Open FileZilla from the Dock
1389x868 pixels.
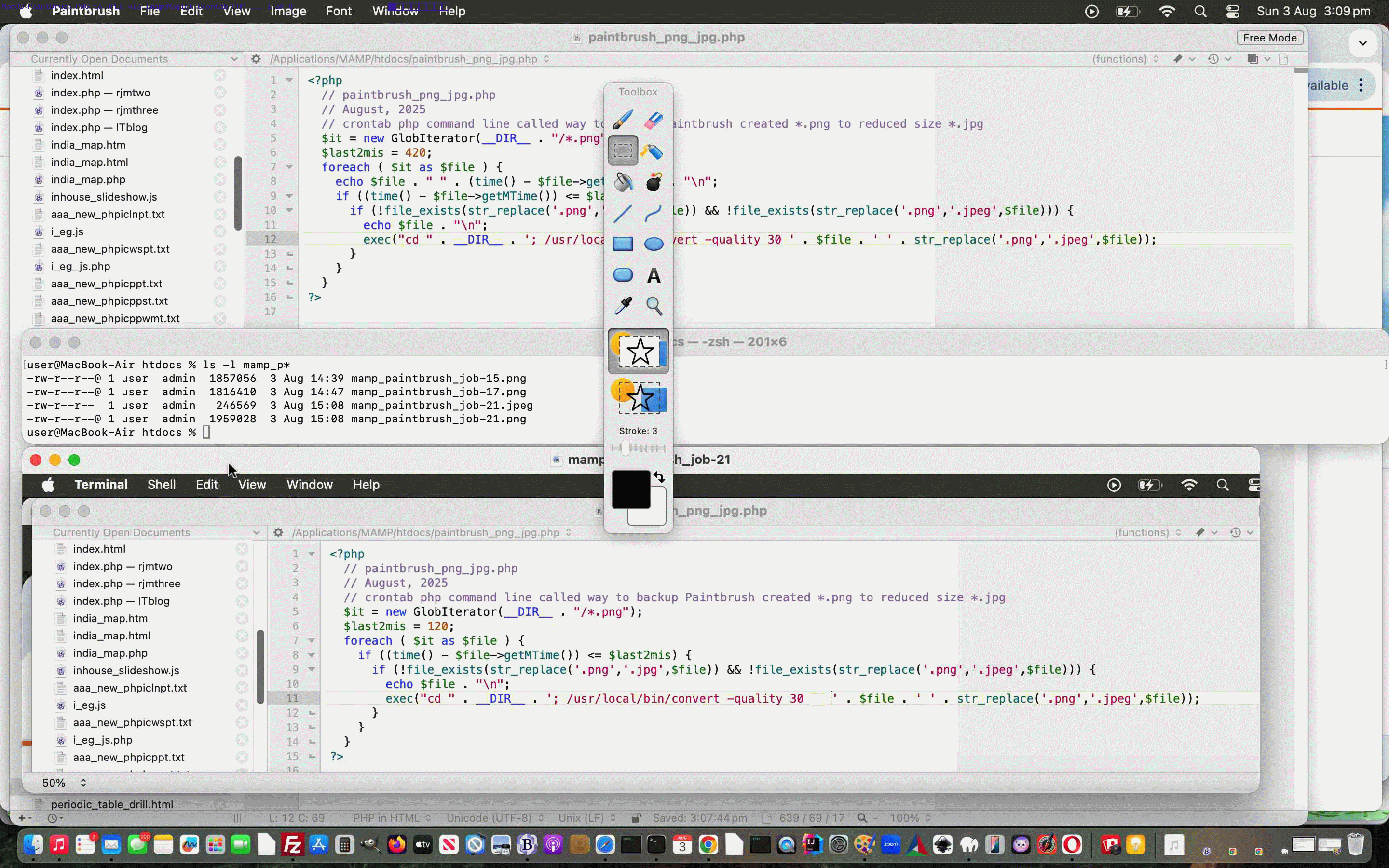[293, 844]
